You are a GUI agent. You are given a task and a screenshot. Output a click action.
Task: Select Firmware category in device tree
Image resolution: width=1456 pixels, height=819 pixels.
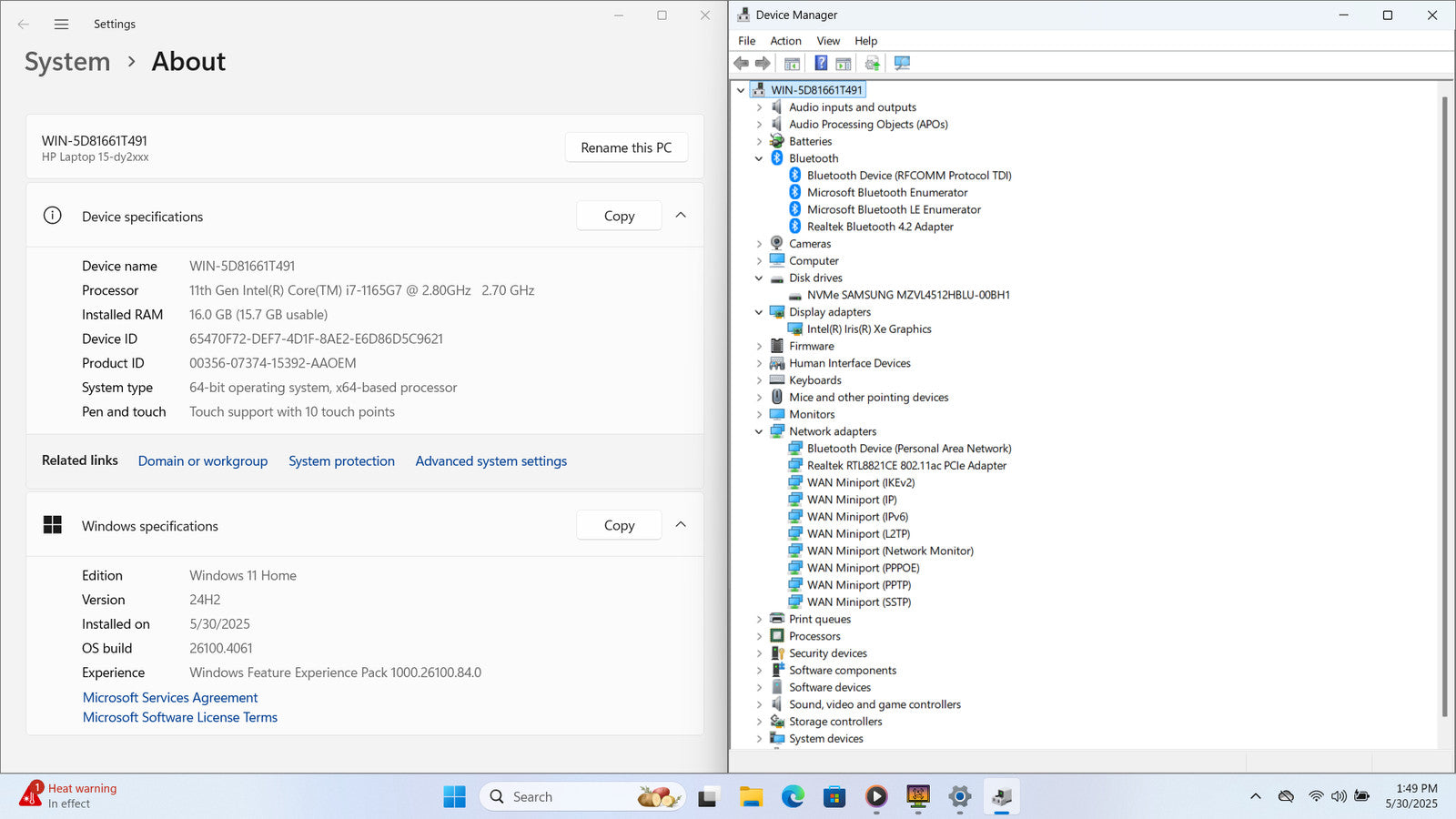pos(811,347)
